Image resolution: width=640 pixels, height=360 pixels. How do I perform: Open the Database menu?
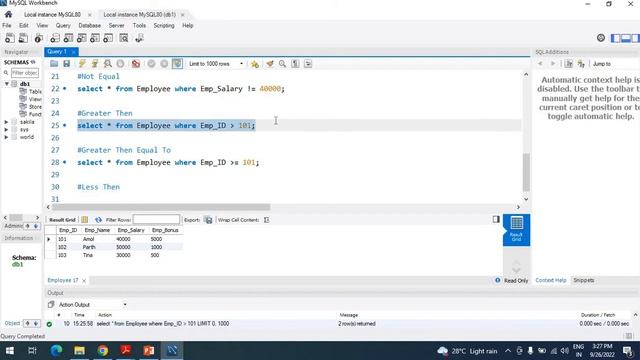[89, 25]
